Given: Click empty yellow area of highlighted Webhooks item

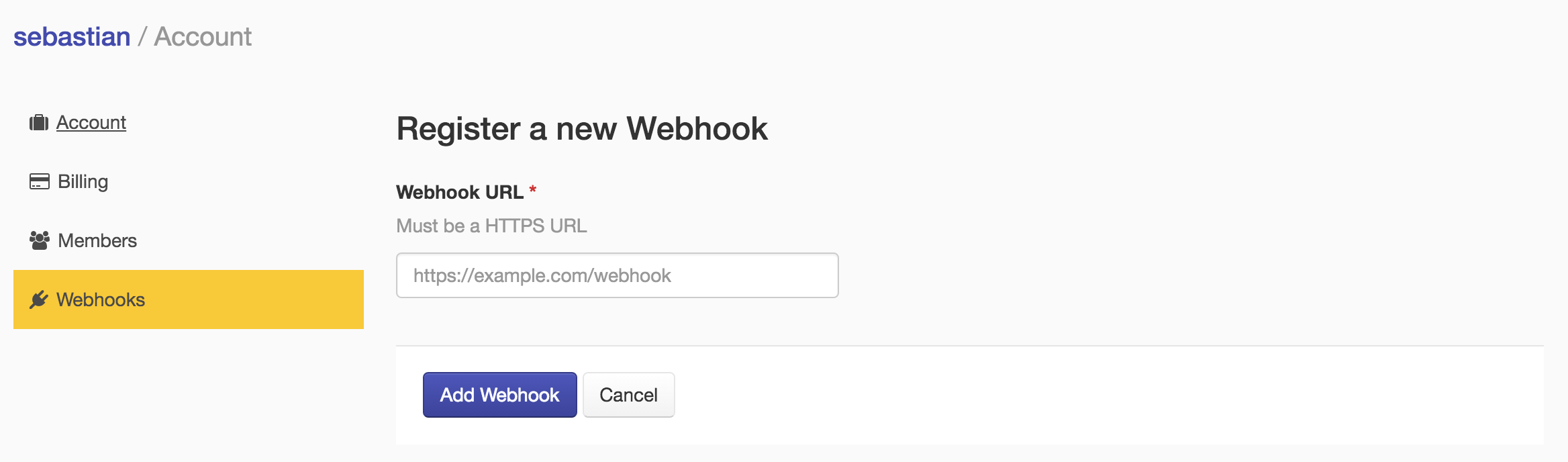Looking at the screenshot, I should 268,299.
